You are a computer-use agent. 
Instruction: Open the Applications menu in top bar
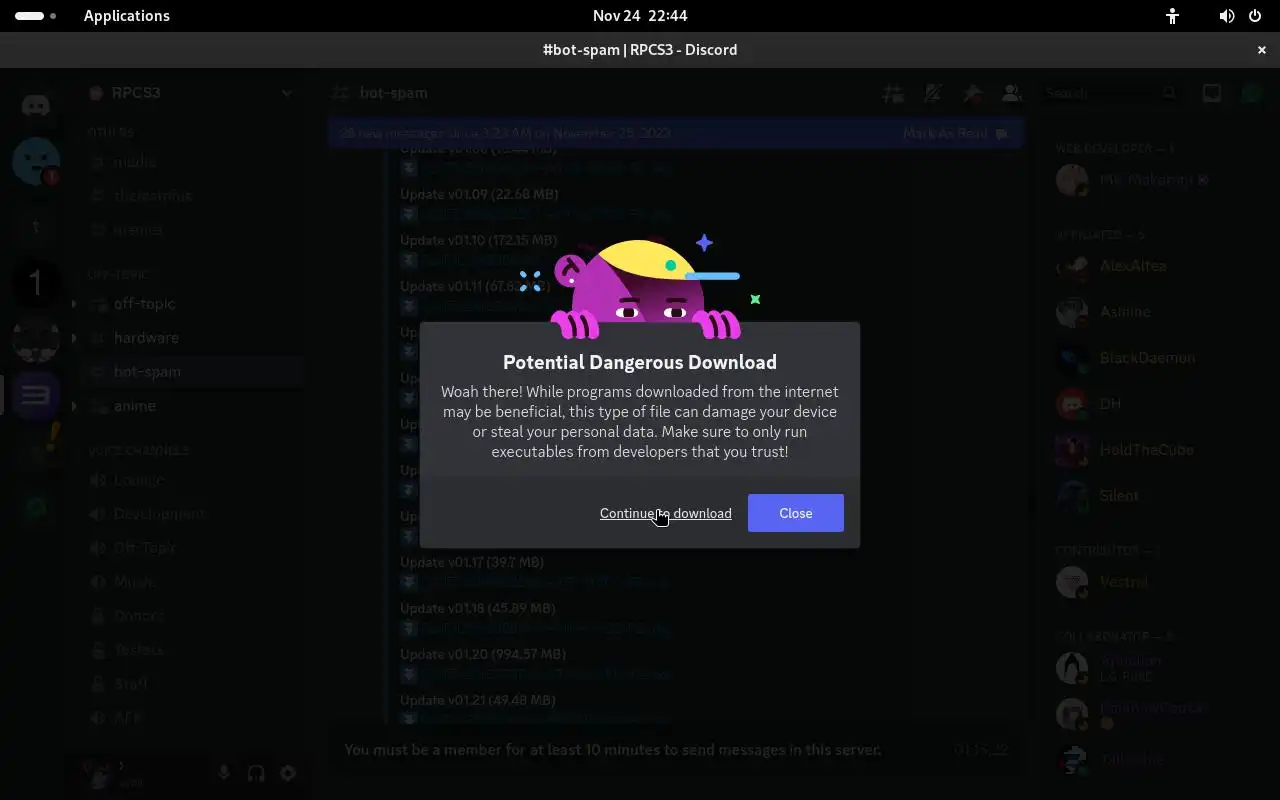(x=127, y=16)
